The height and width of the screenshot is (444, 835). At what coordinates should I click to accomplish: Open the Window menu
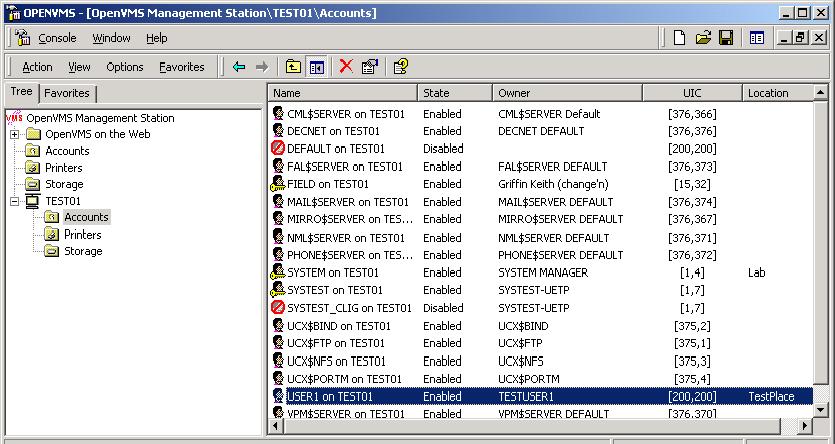point(111,38)
